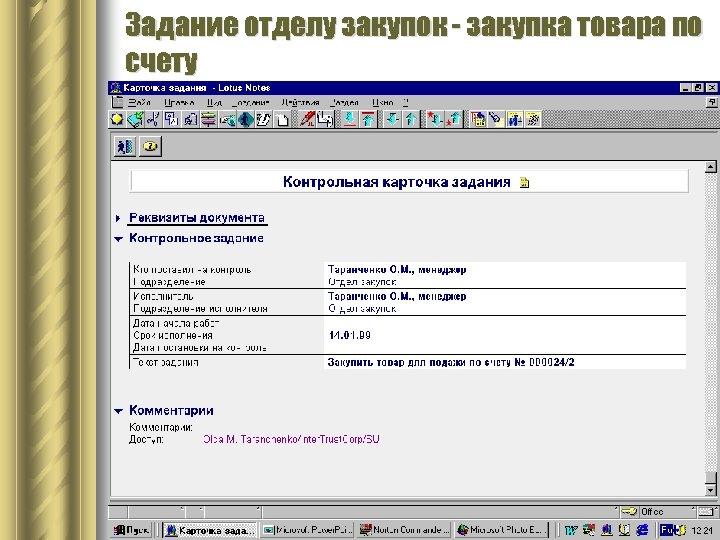This screenshot has height=540, width=720.
Task: Switch to Microsoft Photo Editor taskbar button
Action: pos(501,530)
